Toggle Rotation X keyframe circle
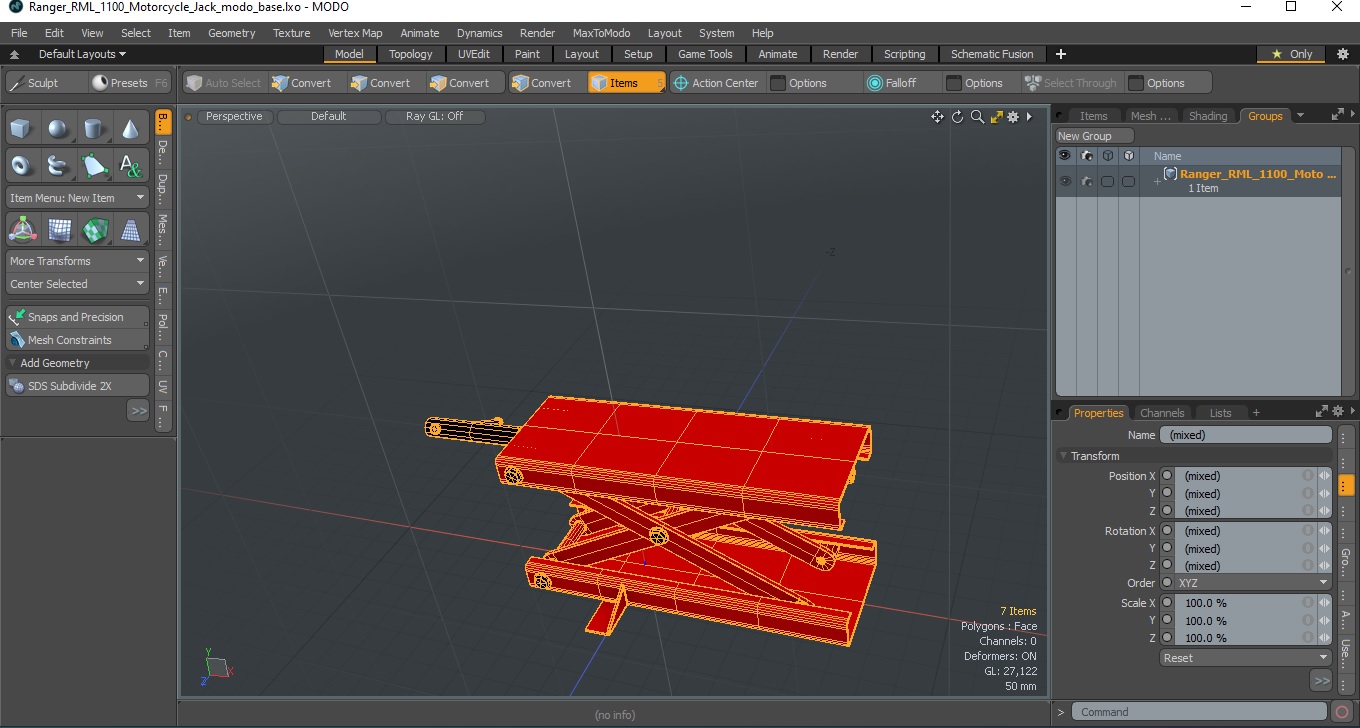 point(1167,531)
